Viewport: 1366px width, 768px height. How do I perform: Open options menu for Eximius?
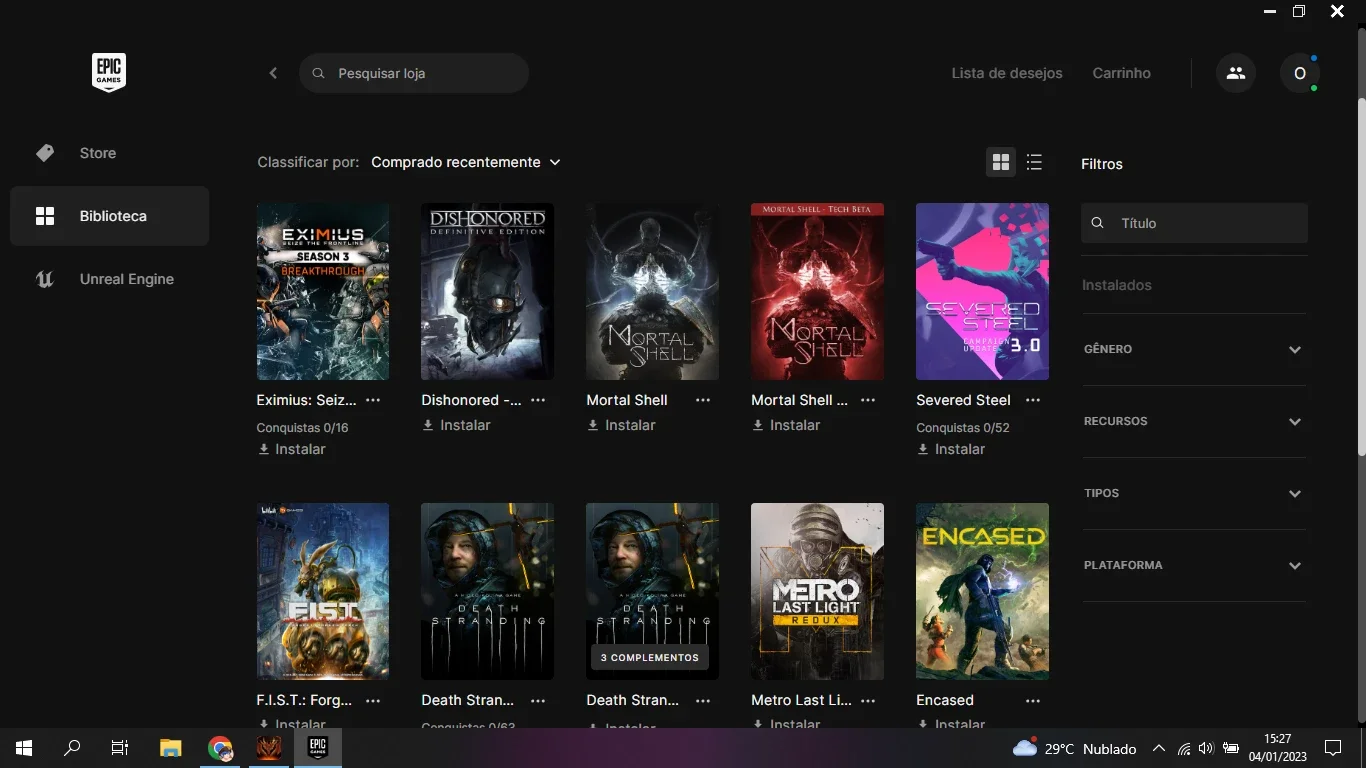point(373,400)
